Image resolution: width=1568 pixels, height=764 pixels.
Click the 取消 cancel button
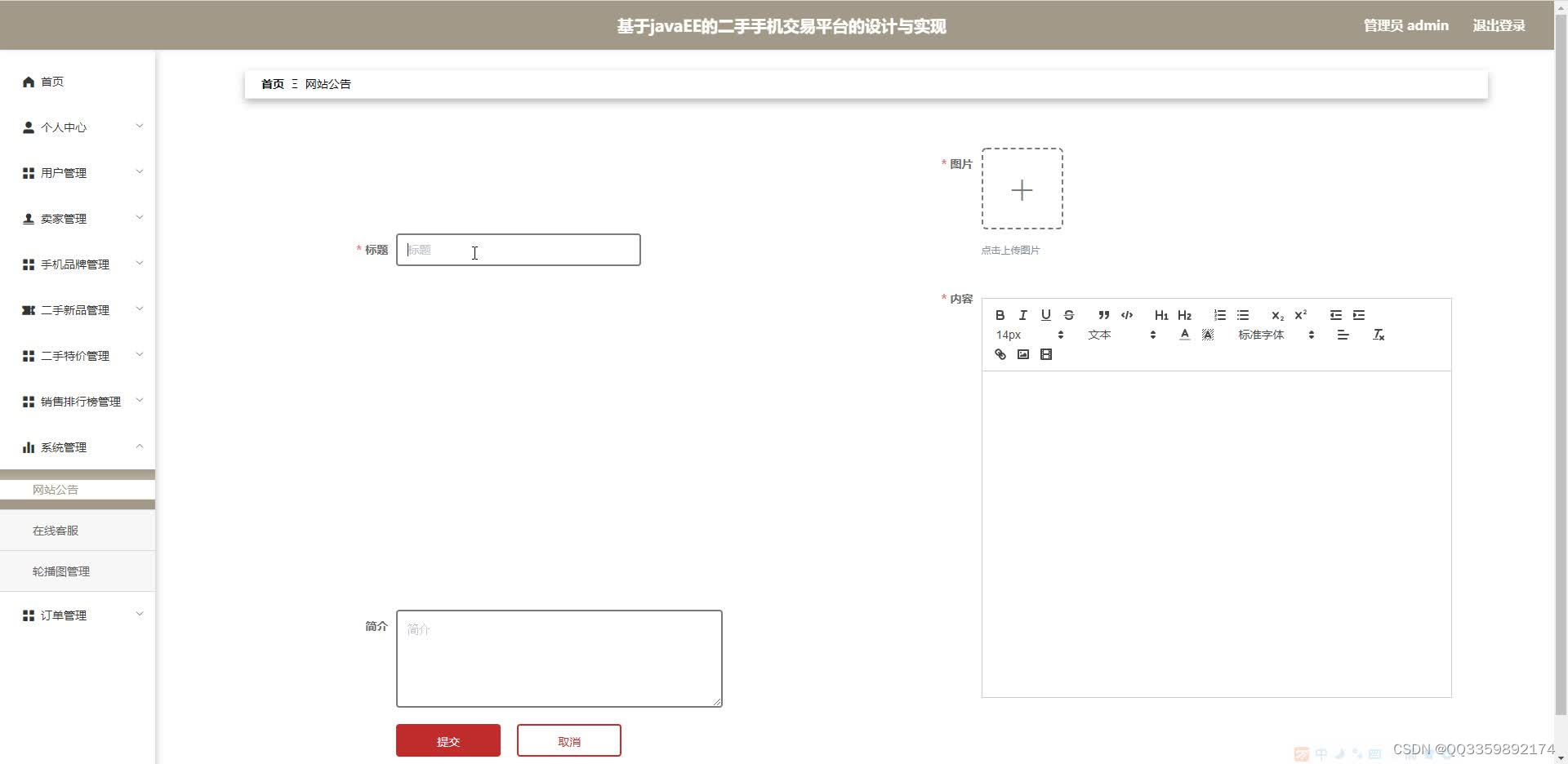click(569, 740)
